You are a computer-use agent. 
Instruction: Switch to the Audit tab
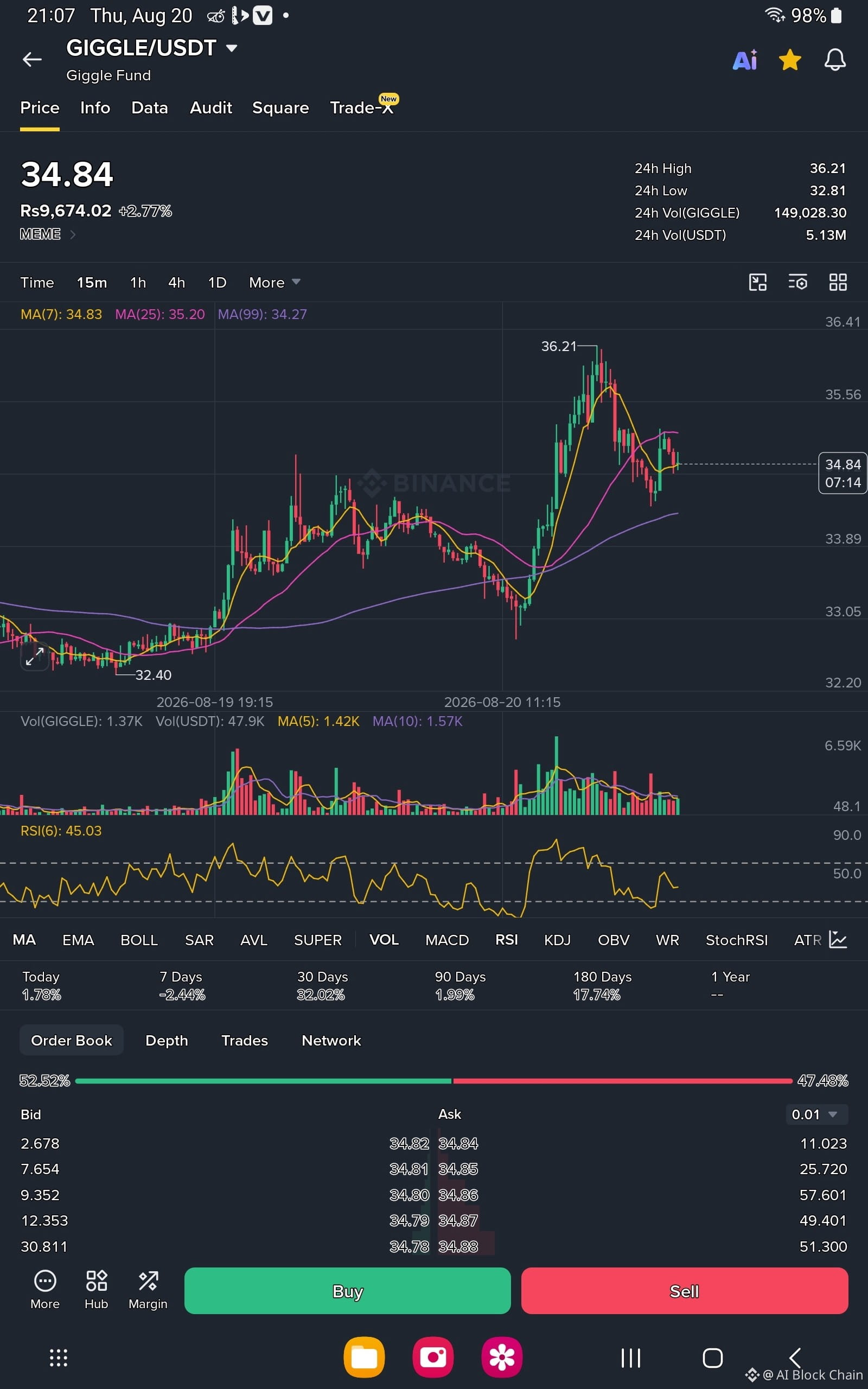coord(210,108)
